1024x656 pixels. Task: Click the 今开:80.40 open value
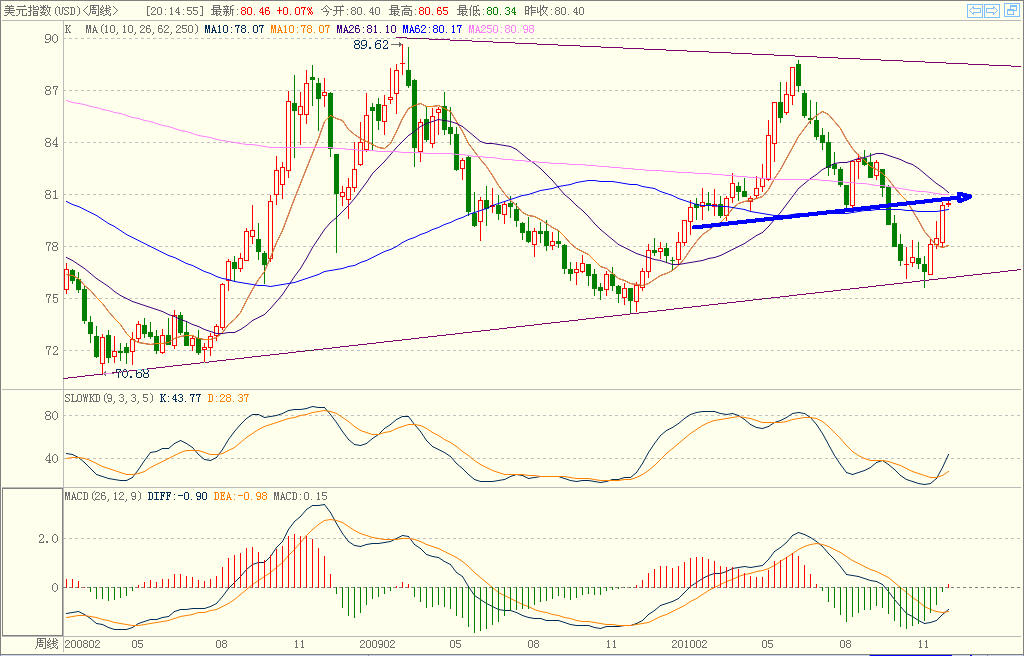pos(350,11)
